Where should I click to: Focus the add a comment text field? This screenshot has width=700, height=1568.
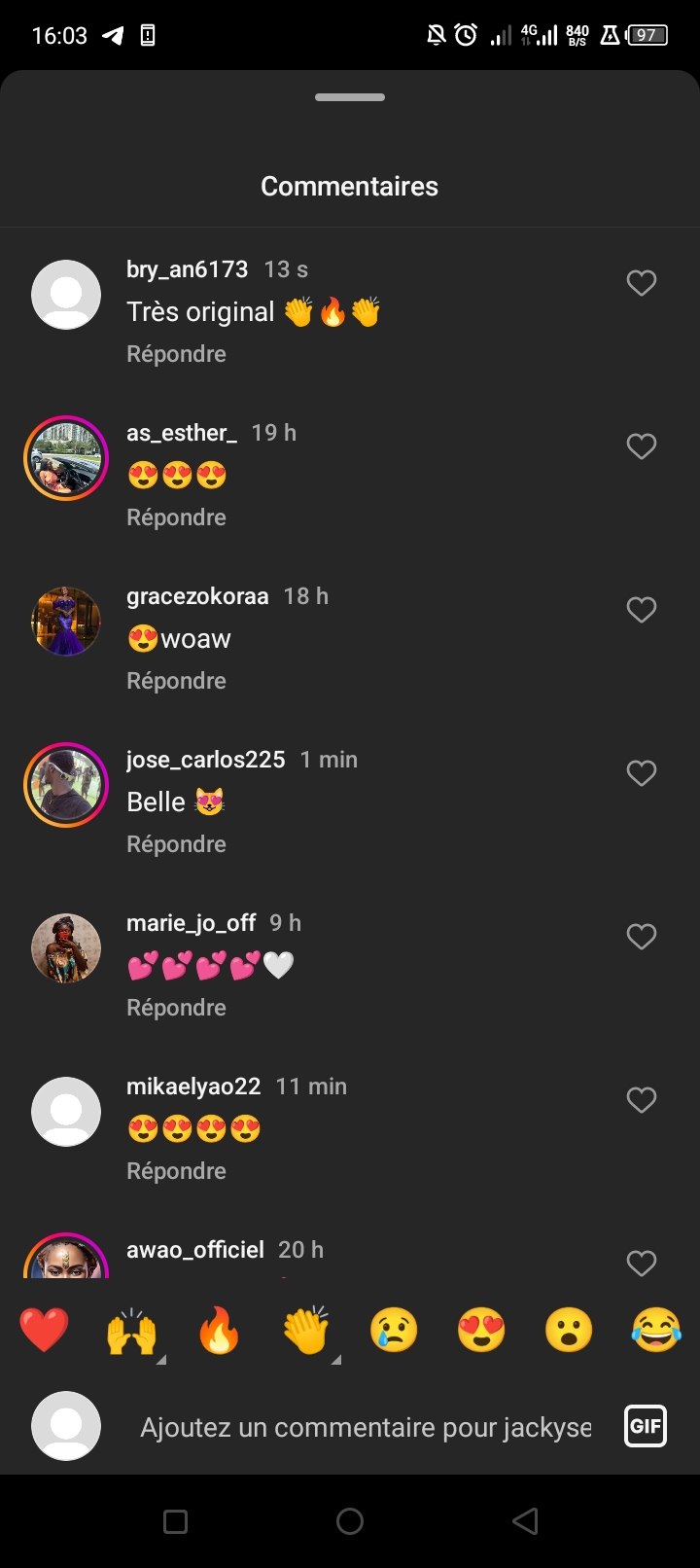pyautogui.click(x=366, y=1427)
